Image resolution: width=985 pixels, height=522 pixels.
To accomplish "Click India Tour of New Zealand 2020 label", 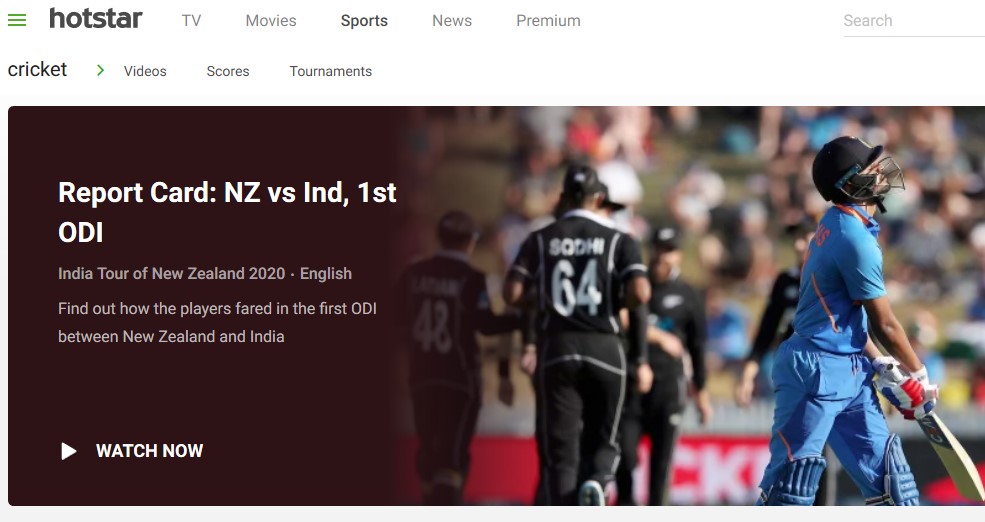I will (x=171, y=273).
